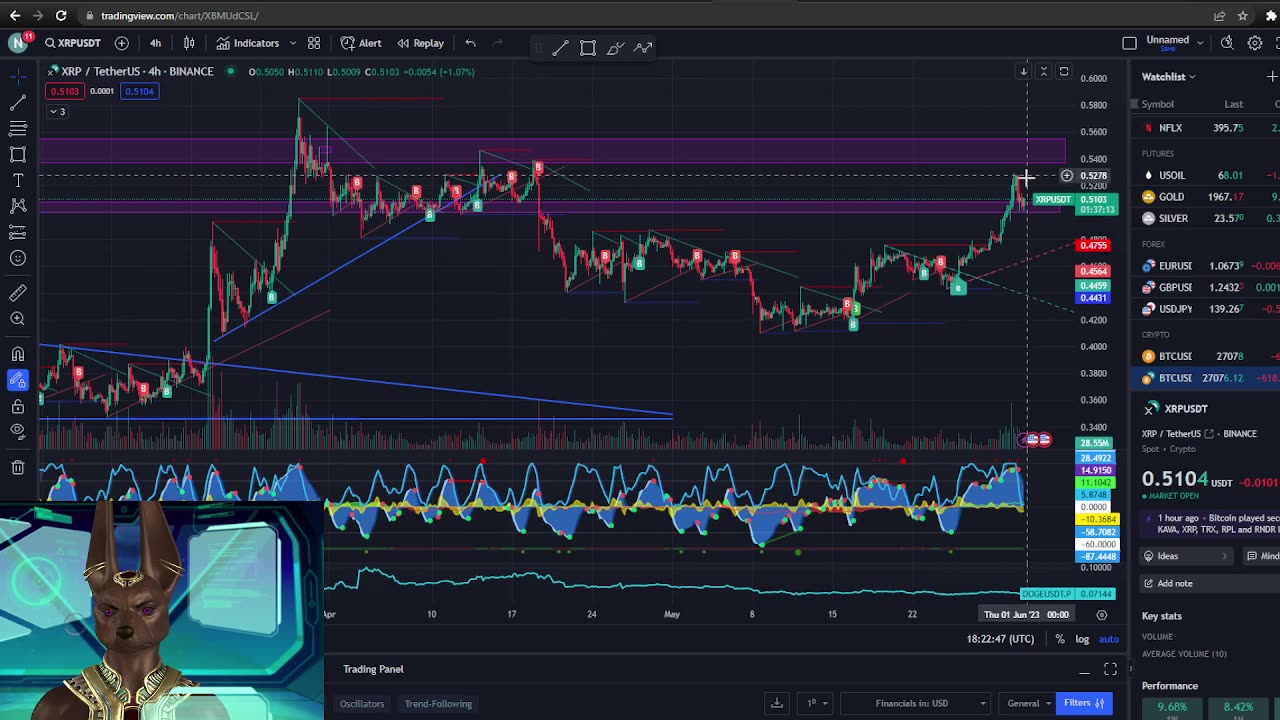Open the candlestick chart style menu
The image size is (1280, 720).
click(189, 43)
